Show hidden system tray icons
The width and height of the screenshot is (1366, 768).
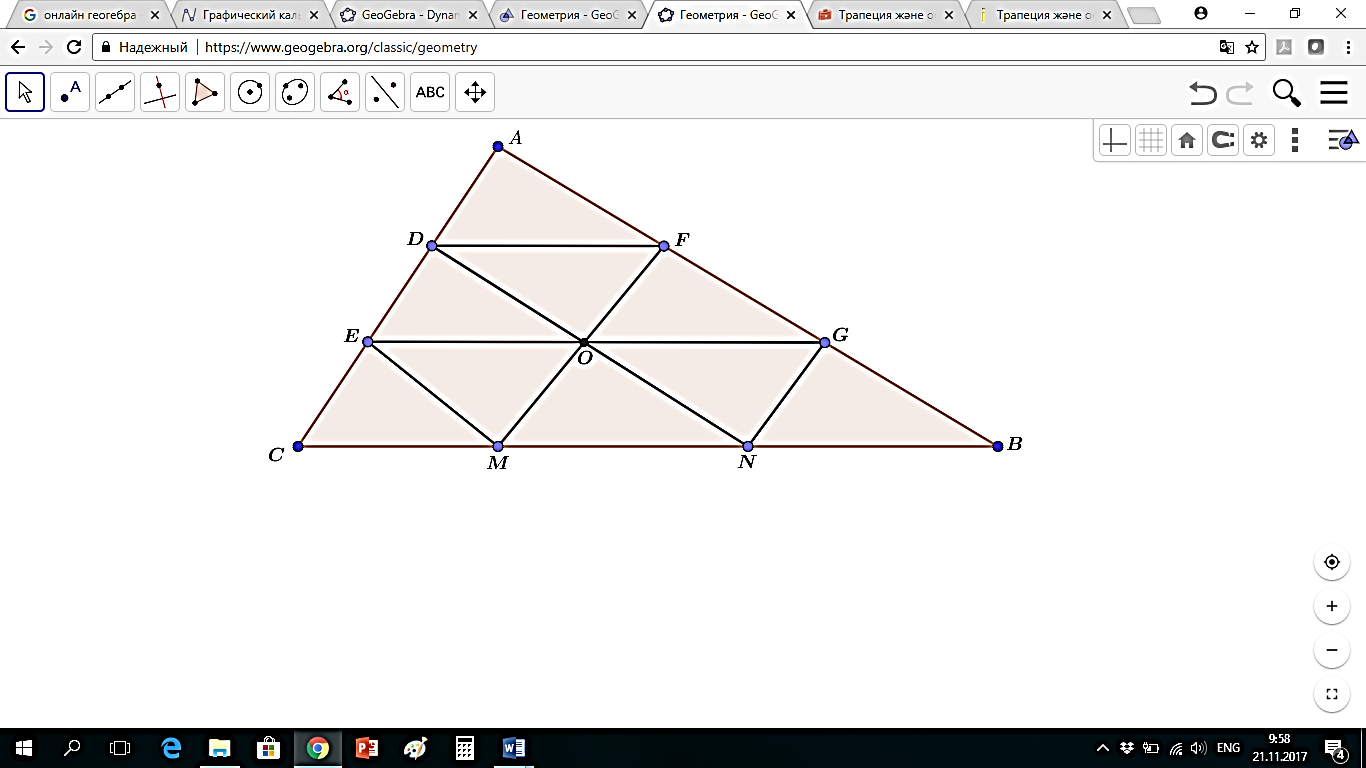pos(1103,748)
